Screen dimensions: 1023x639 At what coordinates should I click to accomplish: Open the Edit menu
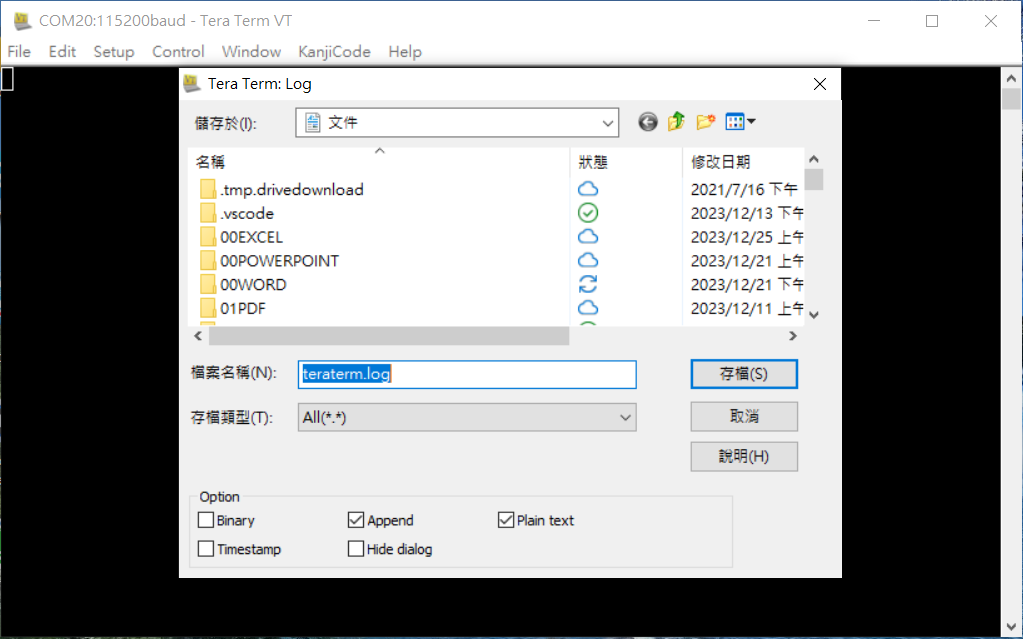(62, 52)
